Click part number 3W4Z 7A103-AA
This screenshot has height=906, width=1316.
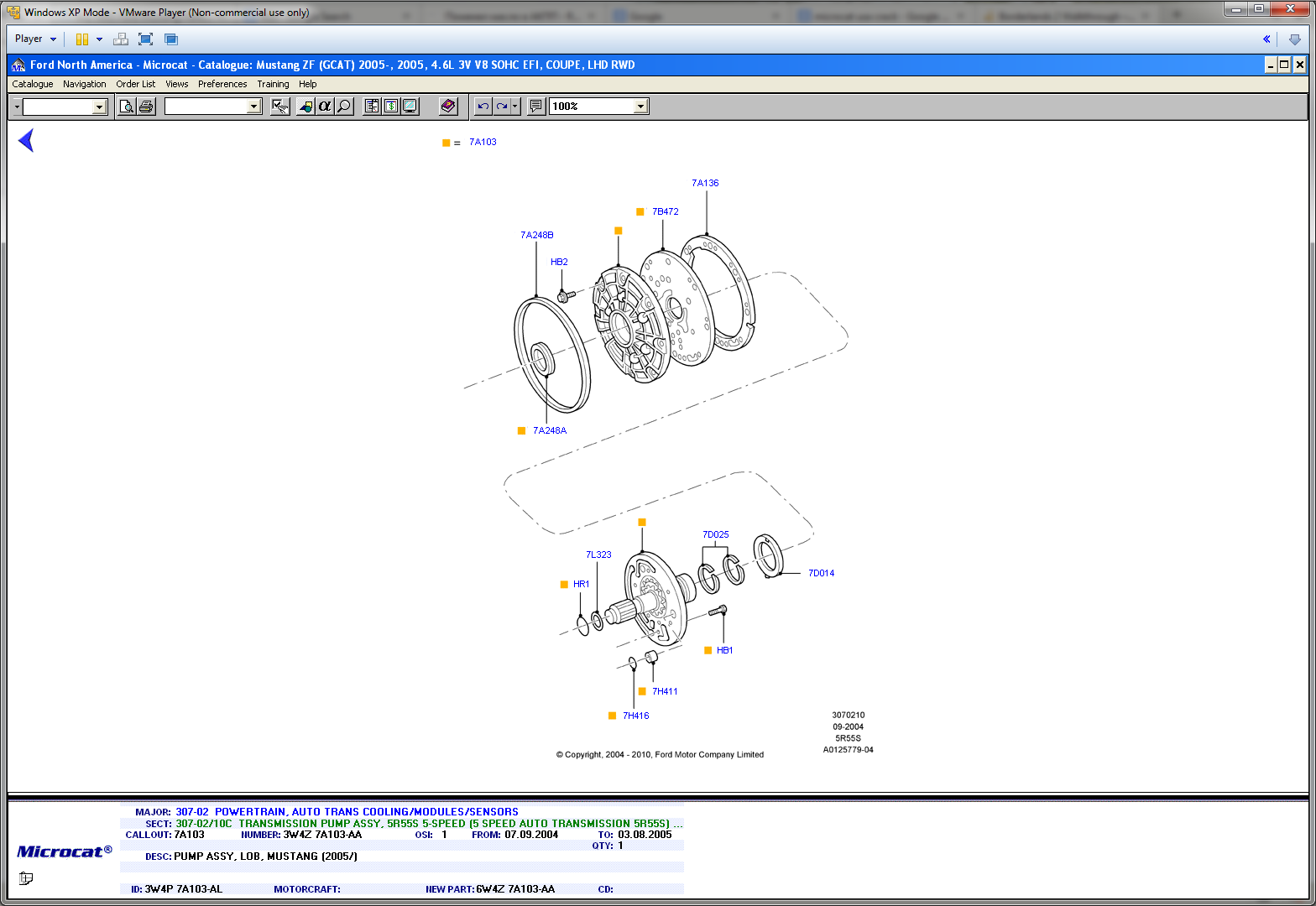click(322, 835)
